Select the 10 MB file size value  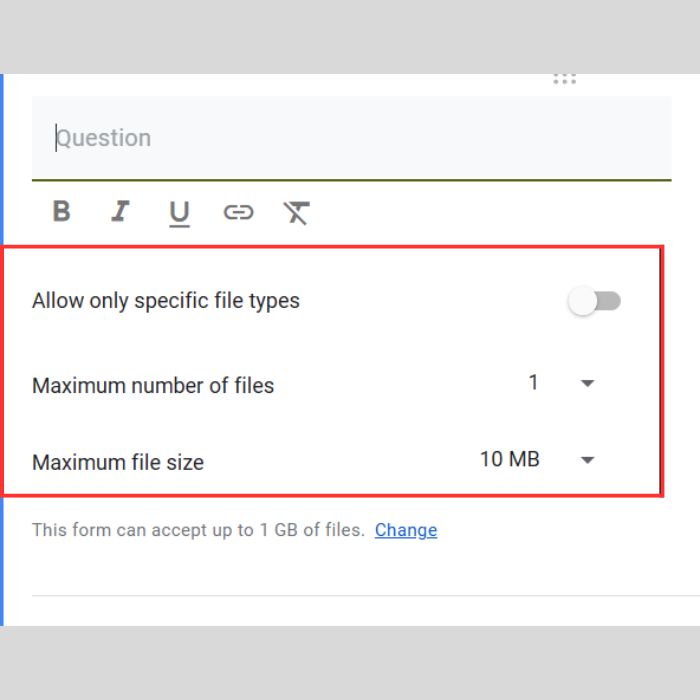pyautogui.click(x=509, y=459)
